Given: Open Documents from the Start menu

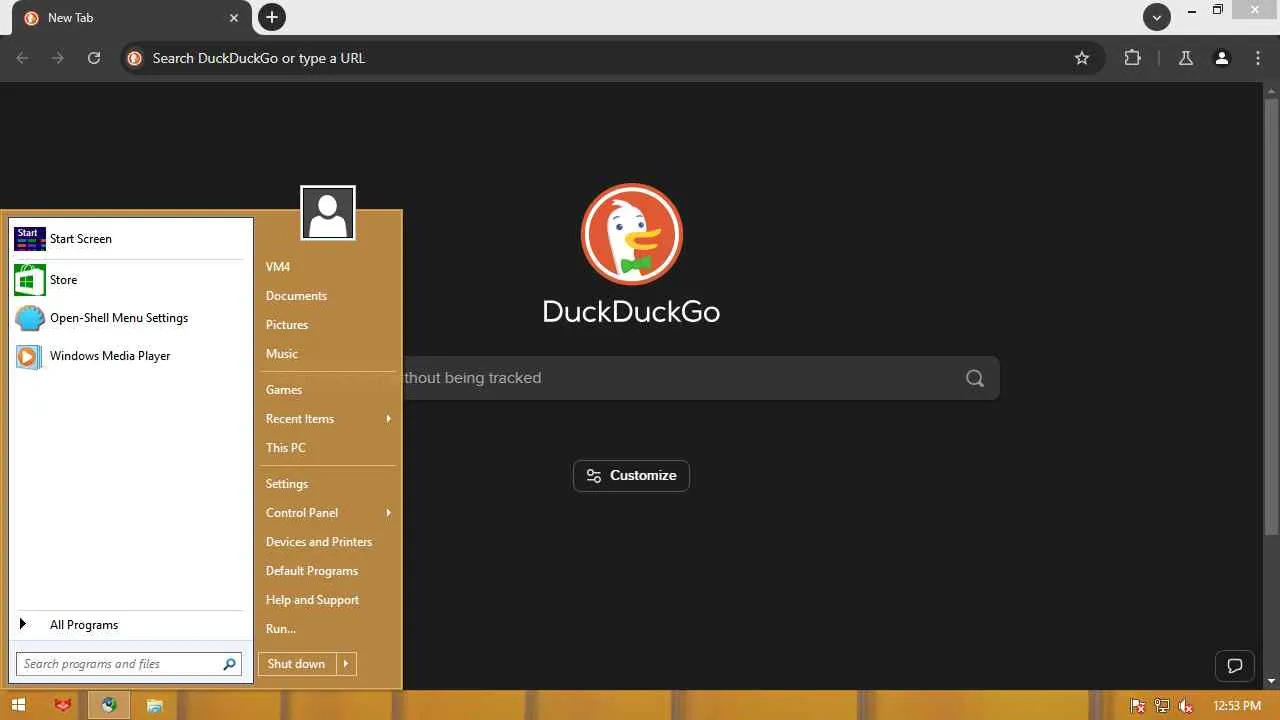Looking at the screenshot, I should tap(296, 296).
